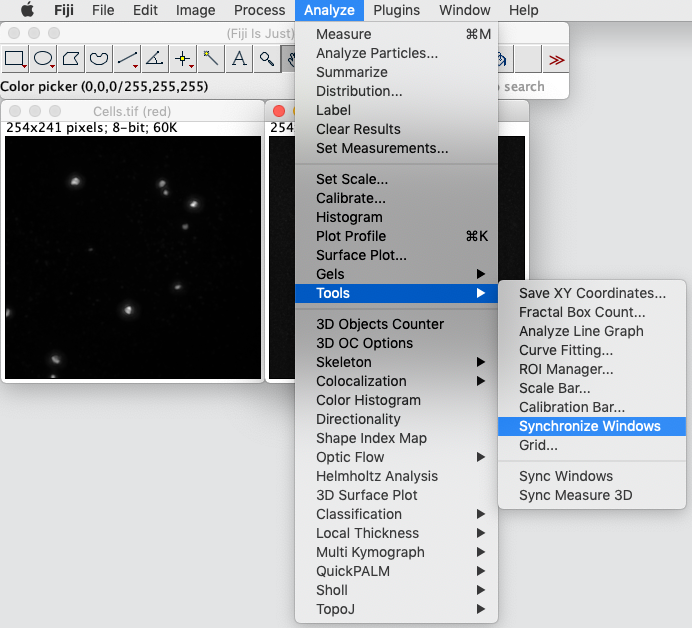This screenshot has width=692, height=628.
Task: Activate the Magnifying glass tool
Action: point(266,59)
